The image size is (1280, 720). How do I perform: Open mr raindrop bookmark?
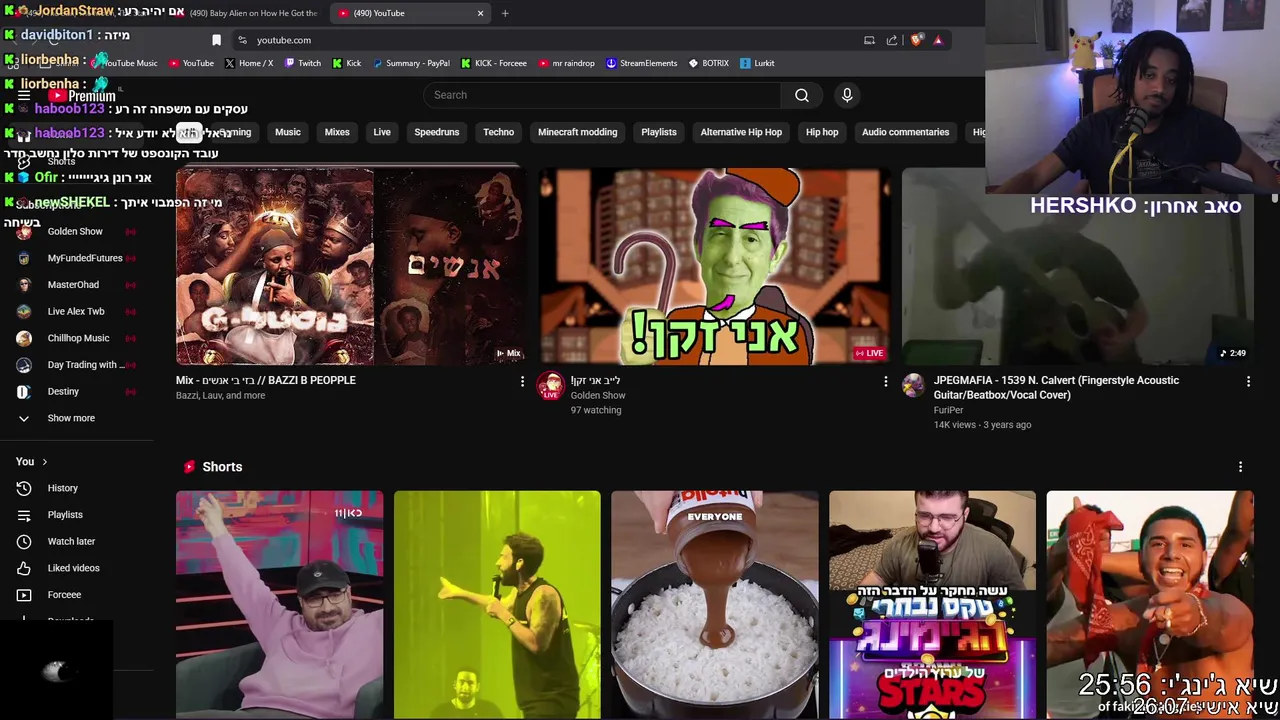(566, 63)
